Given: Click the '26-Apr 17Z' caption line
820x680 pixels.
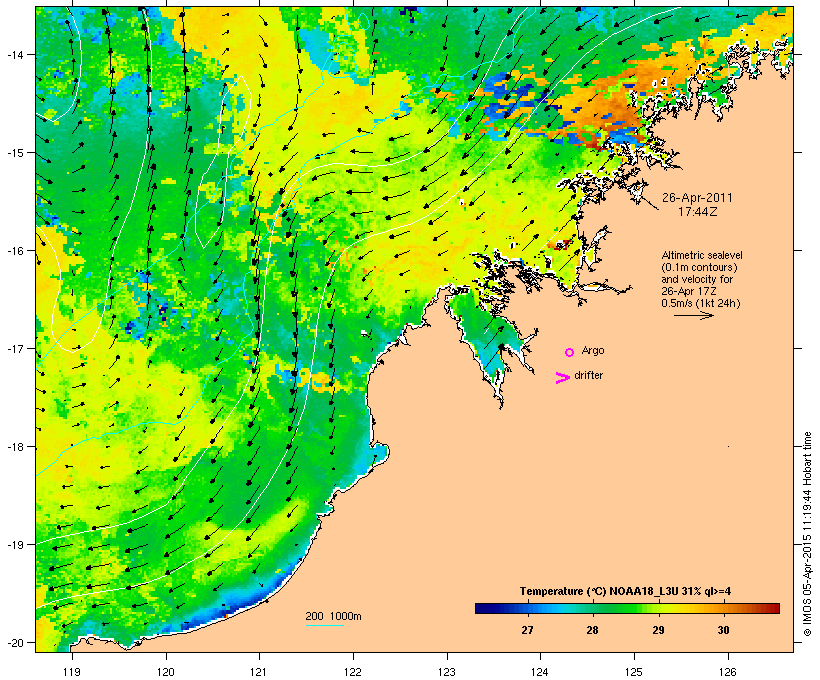Looking at the screenshot, I should point(689,291).
